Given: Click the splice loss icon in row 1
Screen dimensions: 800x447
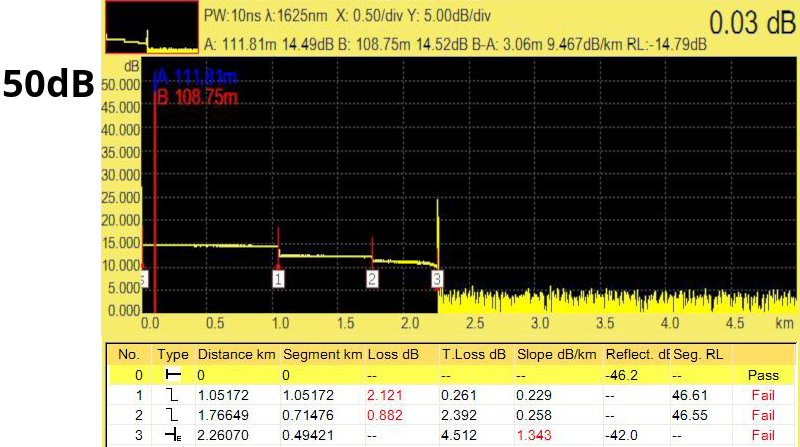Looking at the screenshot, I should 173,394.
